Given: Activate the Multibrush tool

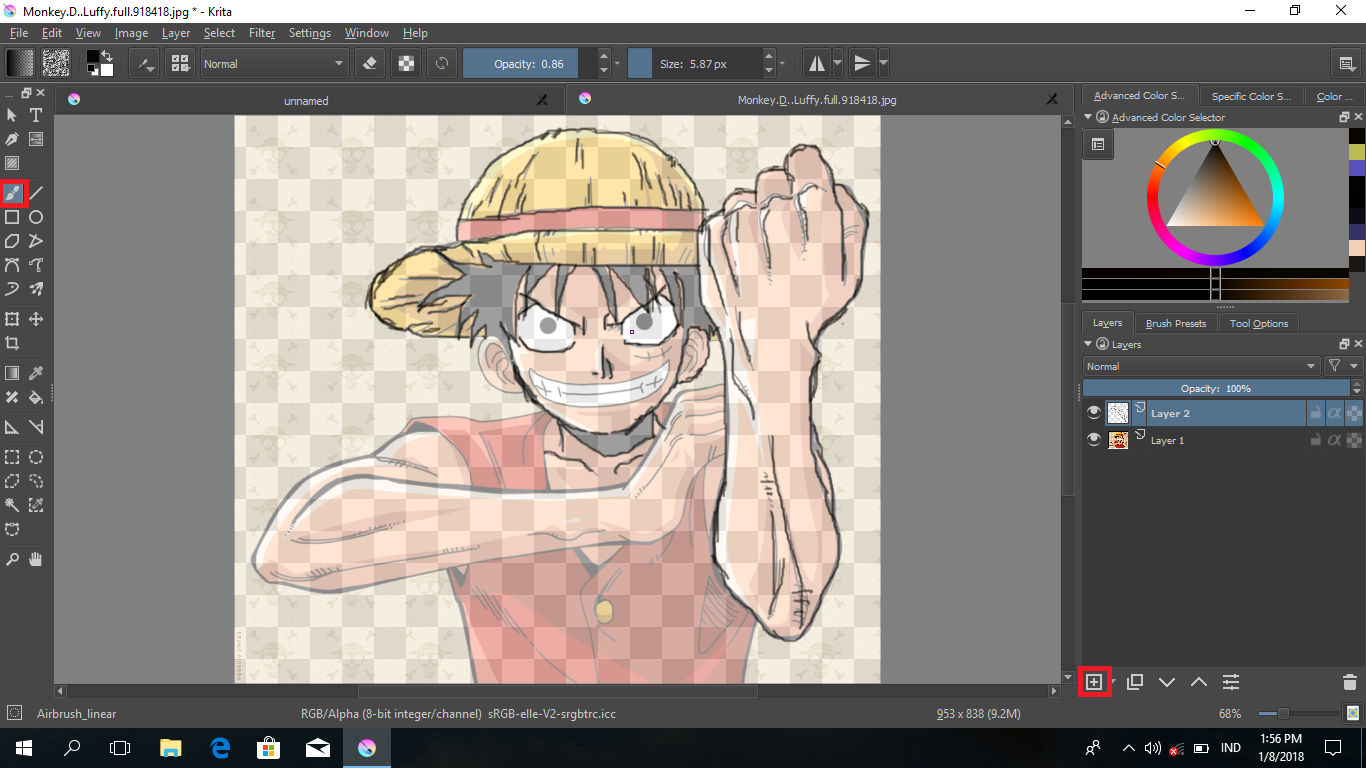Looking at the screenshot, I should [36, 289].
